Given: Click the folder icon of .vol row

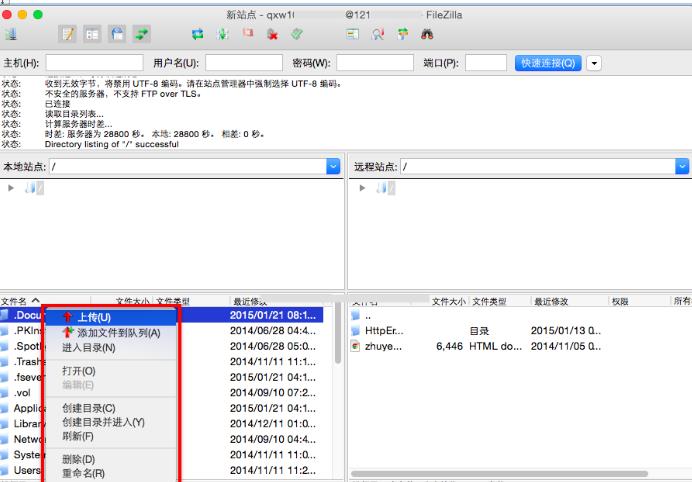Looking at the screenshot, I should (4, 392).
